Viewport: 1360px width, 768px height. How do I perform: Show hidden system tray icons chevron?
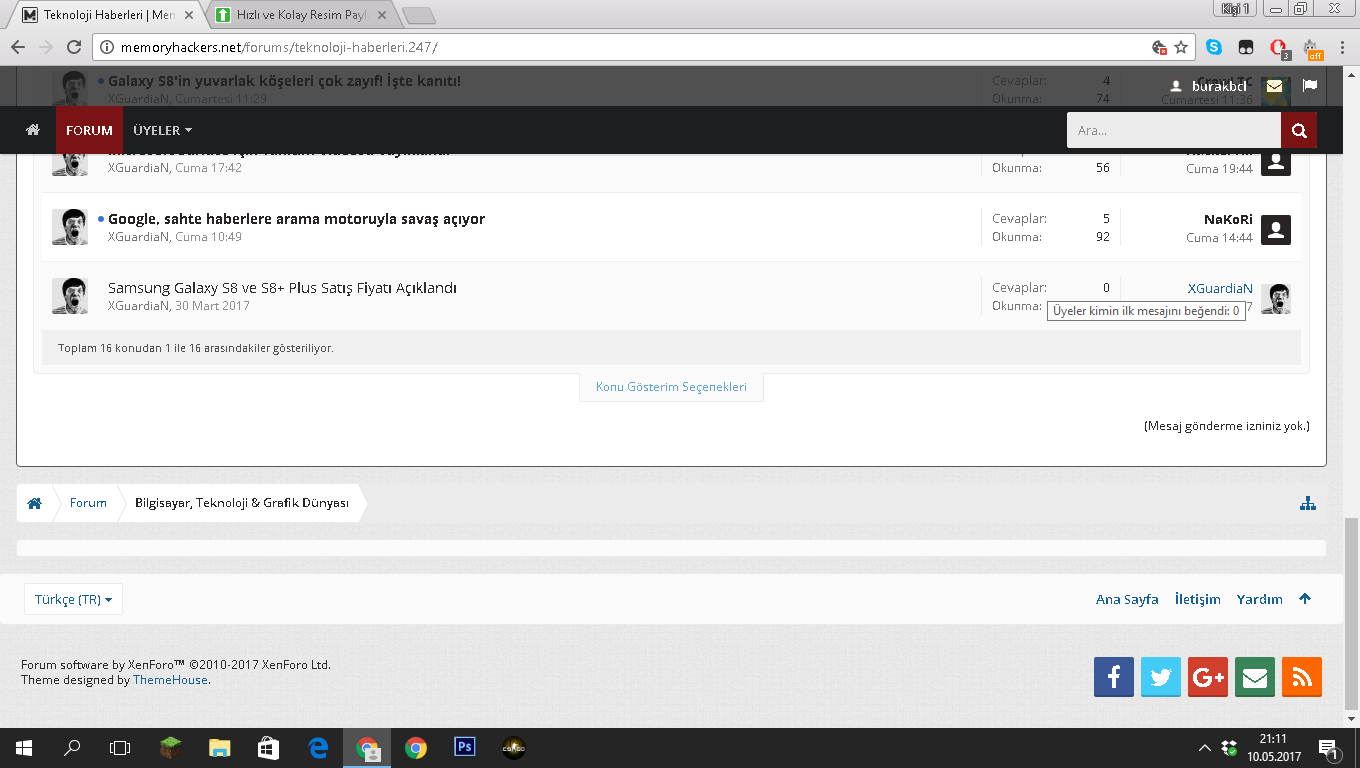(x=1204, y=748)
